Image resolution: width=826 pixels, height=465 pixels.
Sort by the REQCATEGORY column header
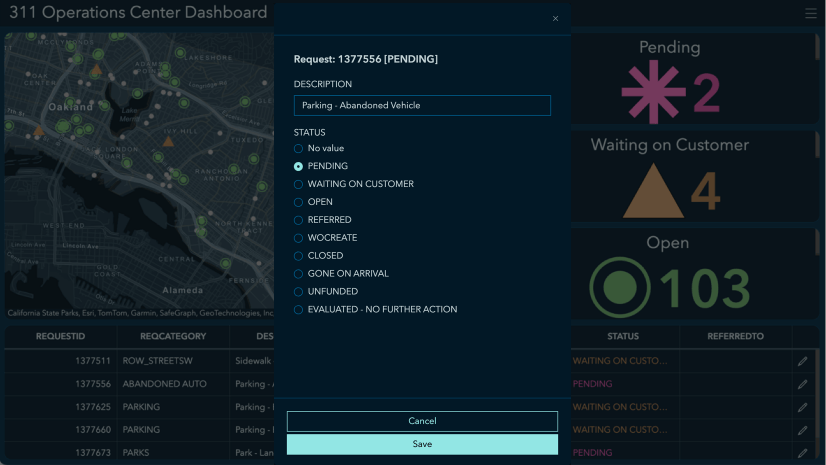tap(173, 337)
